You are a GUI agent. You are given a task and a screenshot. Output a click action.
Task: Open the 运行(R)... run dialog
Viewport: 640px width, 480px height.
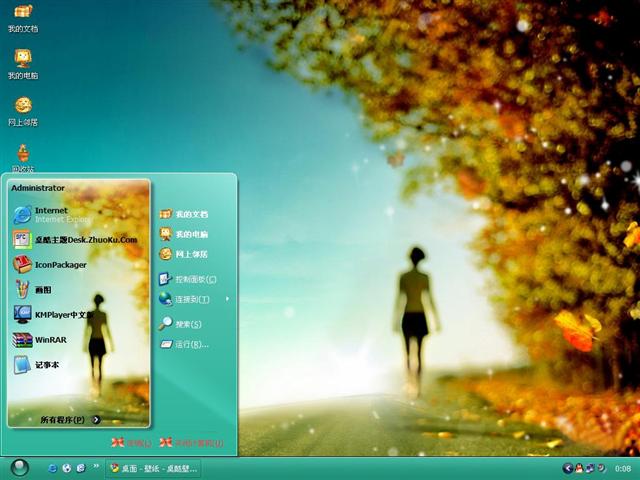[184, 344]
